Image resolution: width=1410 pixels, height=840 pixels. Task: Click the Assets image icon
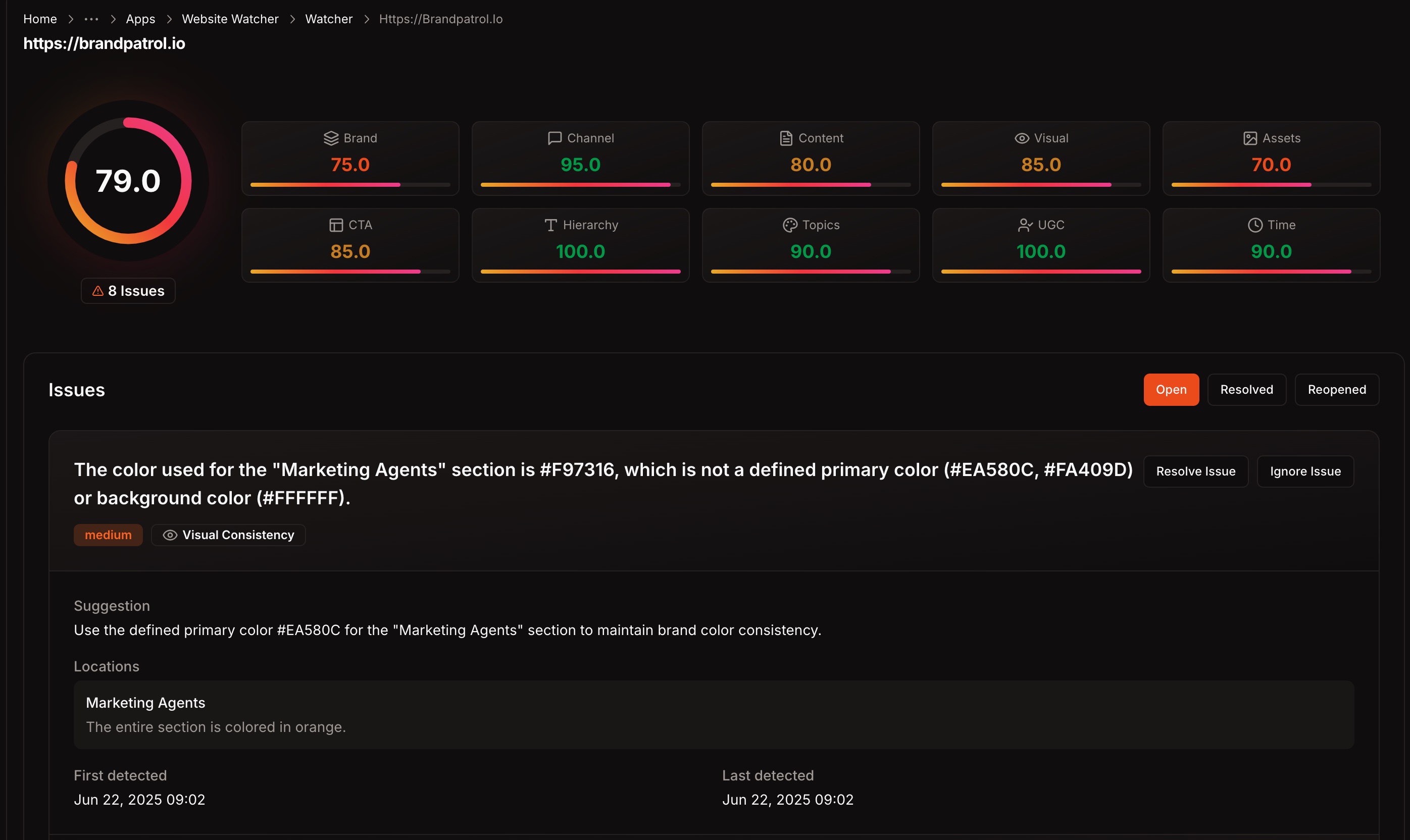(1250, 138)
